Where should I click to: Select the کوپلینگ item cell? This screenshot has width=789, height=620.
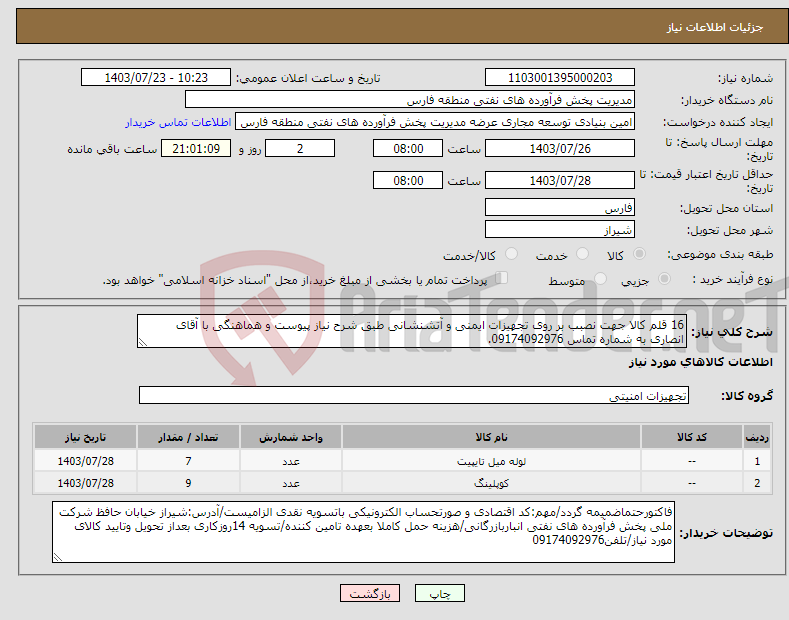pos(491,483)
